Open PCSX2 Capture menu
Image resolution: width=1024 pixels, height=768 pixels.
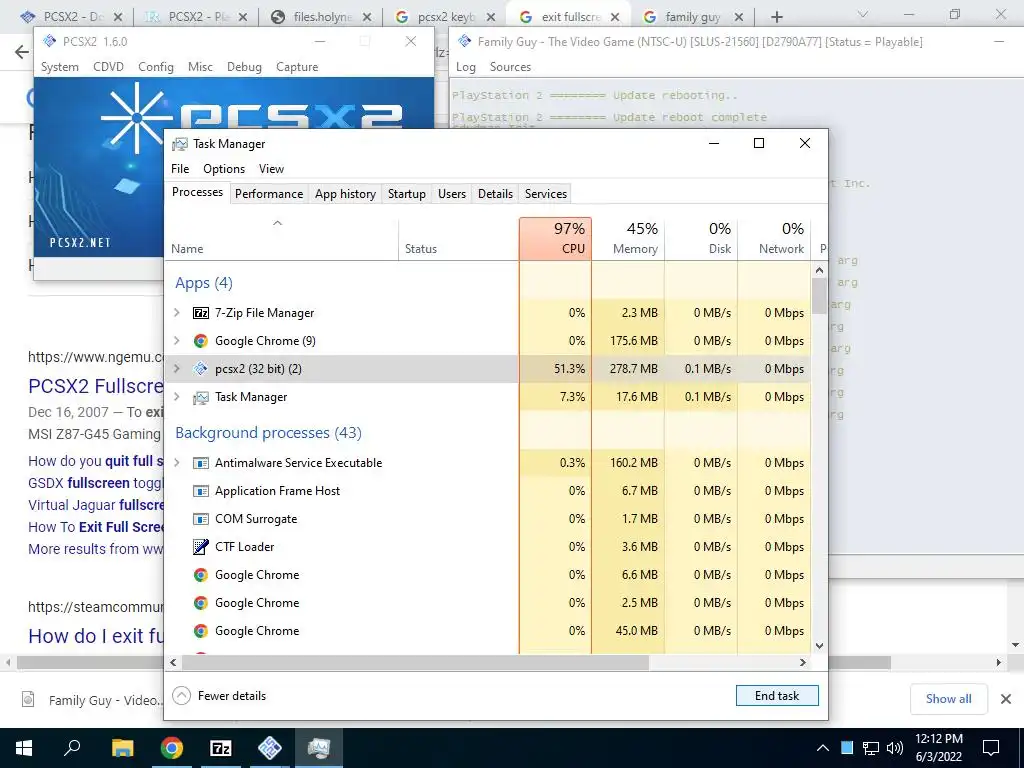click(297, 67)
